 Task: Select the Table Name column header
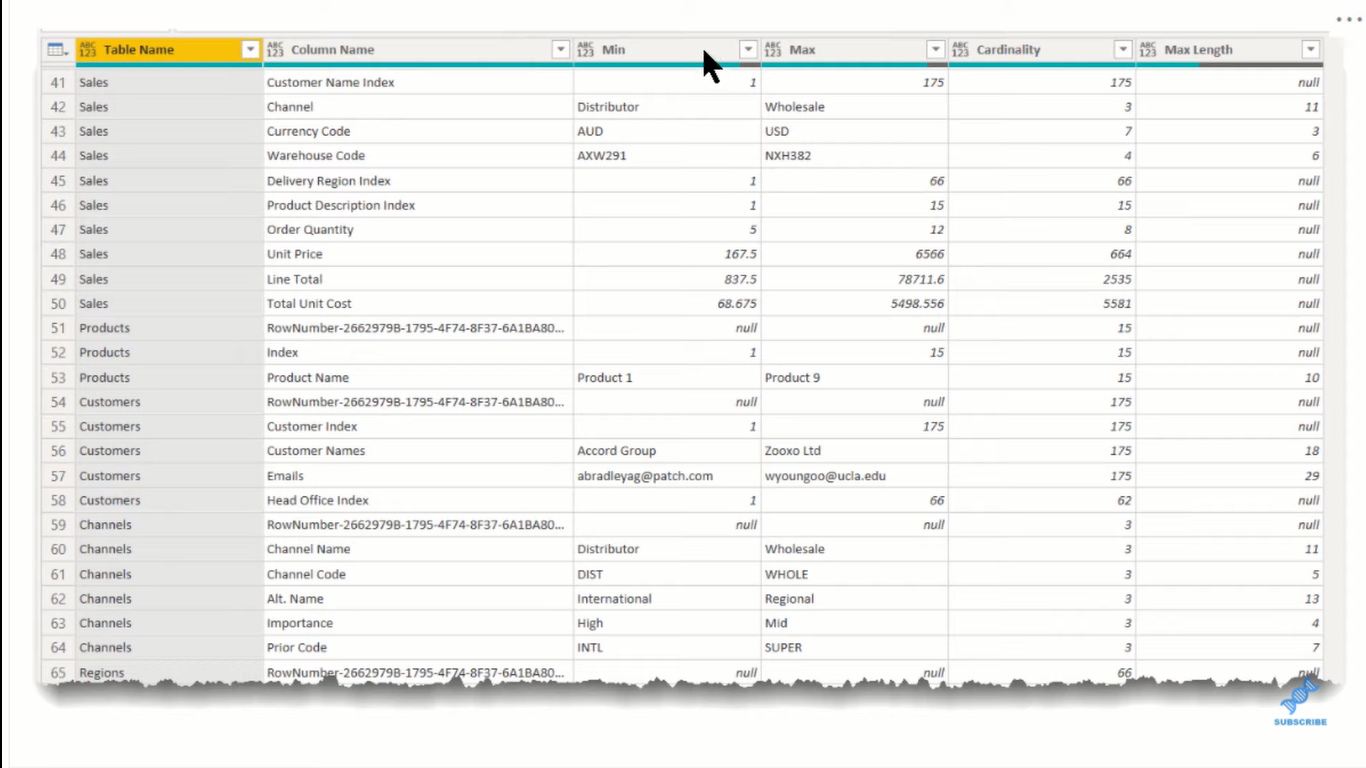click(x=169, y=50)
